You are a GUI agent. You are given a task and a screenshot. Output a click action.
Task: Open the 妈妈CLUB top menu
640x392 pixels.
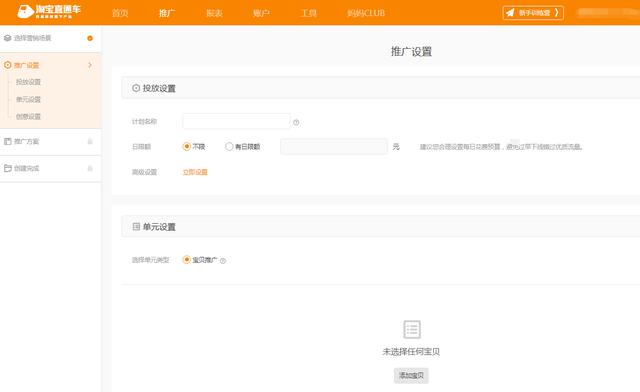pyautogui.click(x=366, y=13)
